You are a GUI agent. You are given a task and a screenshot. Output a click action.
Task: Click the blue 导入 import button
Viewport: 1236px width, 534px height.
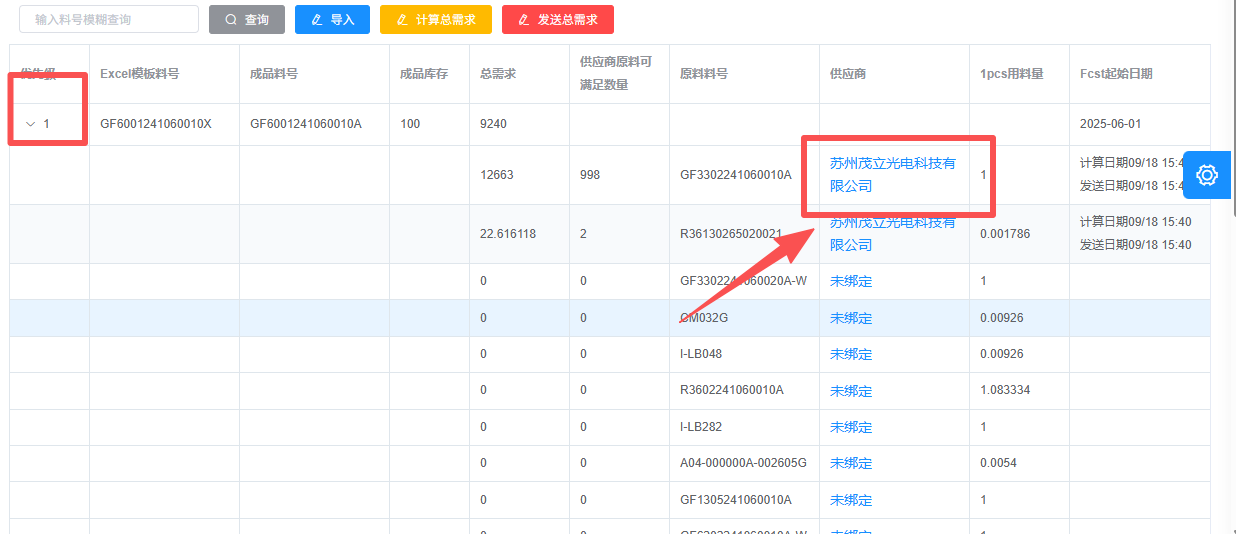coord(332,20)
